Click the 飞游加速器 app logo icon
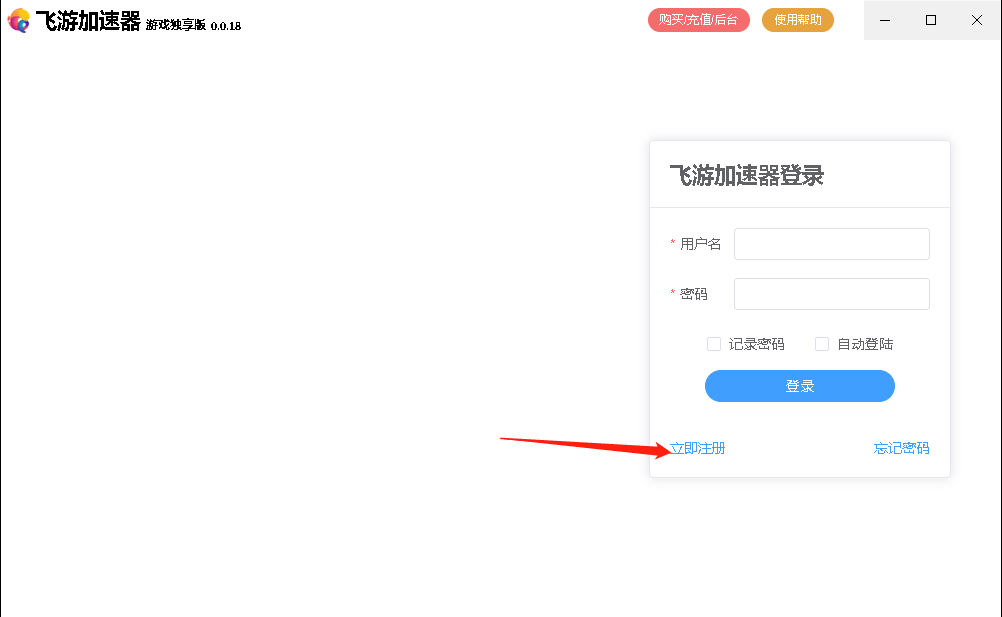The image size is (1002, 617). pos(19,20)
